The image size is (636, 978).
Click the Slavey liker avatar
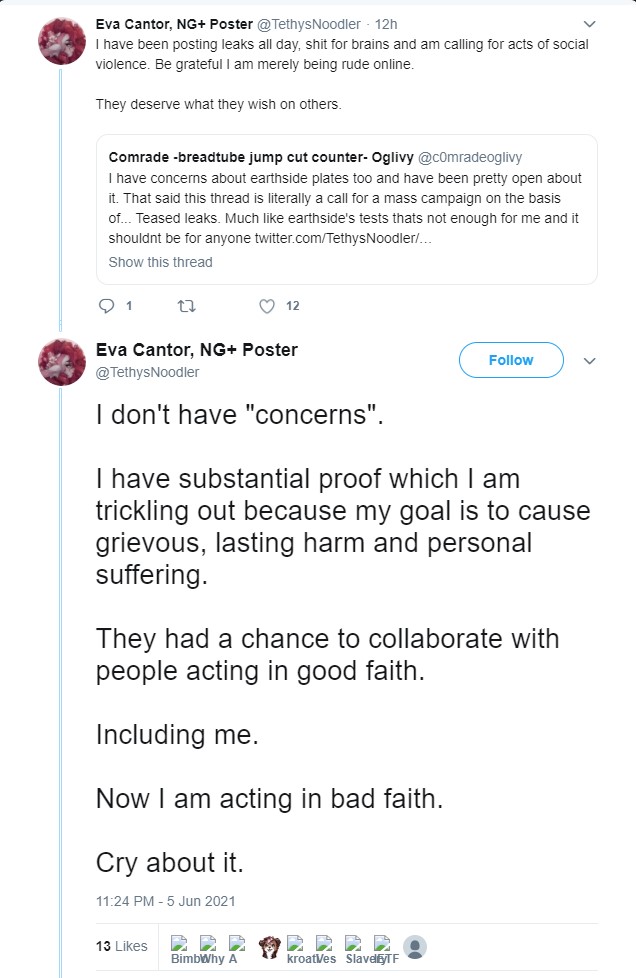tap(354, 949)
